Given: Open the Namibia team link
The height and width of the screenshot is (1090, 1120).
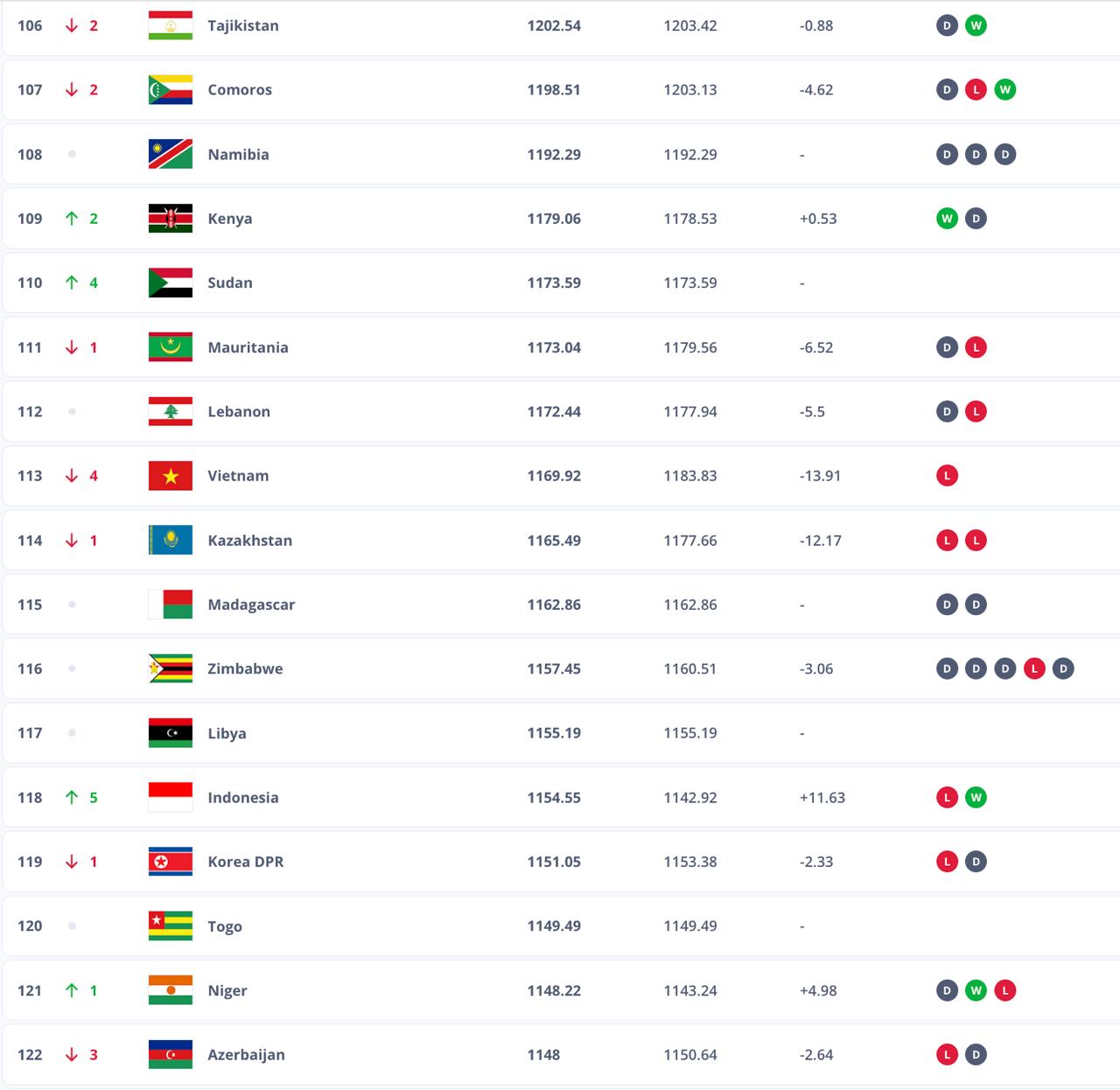Looking at the screenshot, I should [x=238, y=154].
